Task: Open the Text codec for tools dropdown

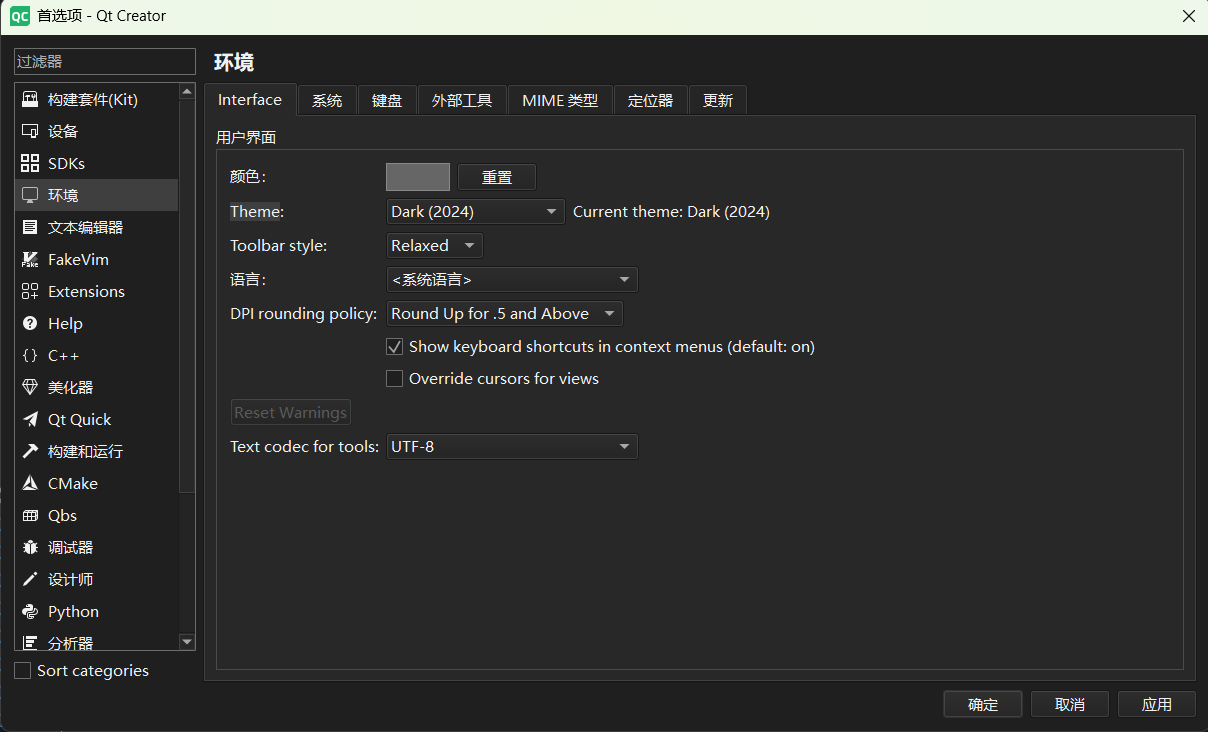Action: (511, 446)
